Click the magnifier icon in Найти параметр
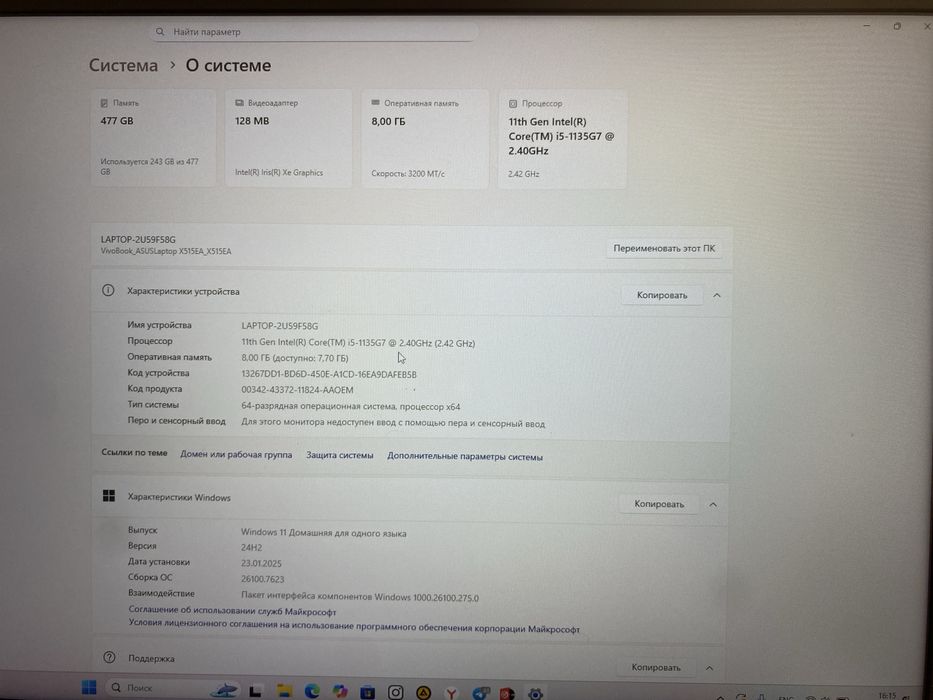This screenshot has width=933, height=700. pos(159,32)
